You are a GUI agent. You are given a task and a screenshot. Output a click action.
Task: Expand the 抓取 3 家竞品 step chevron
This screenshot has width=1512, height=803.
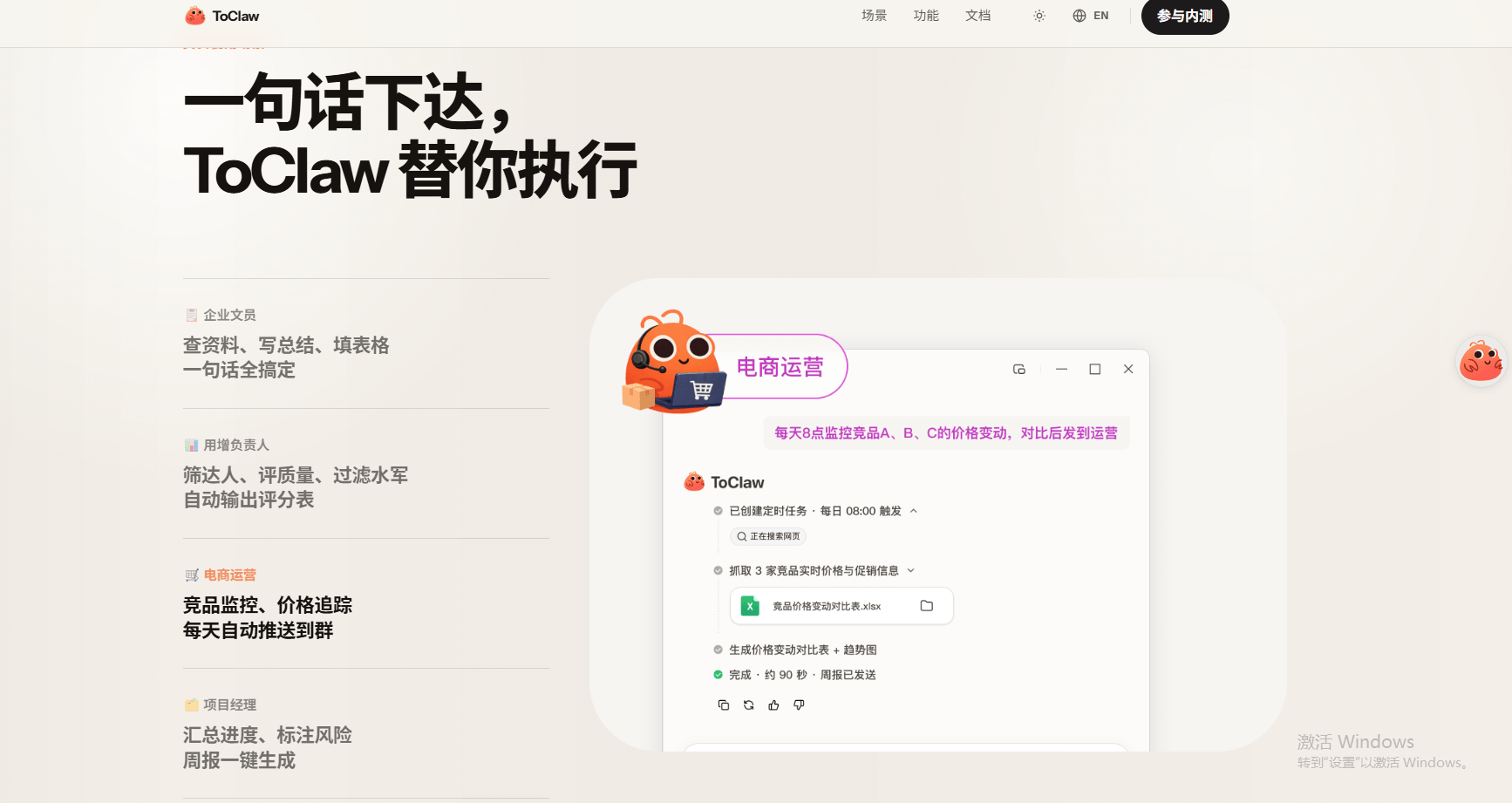(x=911, y=571)
